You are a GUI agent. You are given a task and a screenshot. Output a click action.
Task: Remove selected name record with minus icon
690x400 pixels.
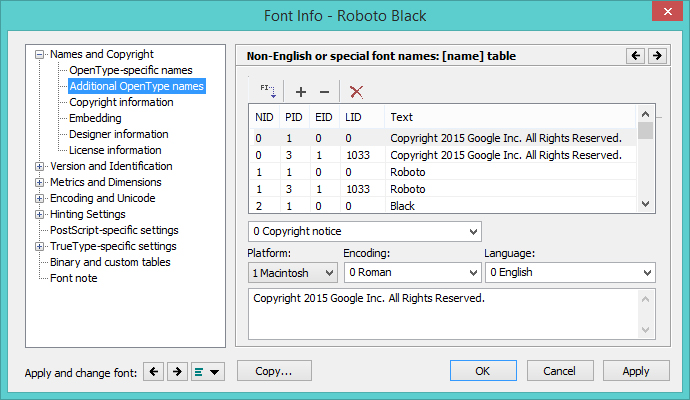(323, 91)
